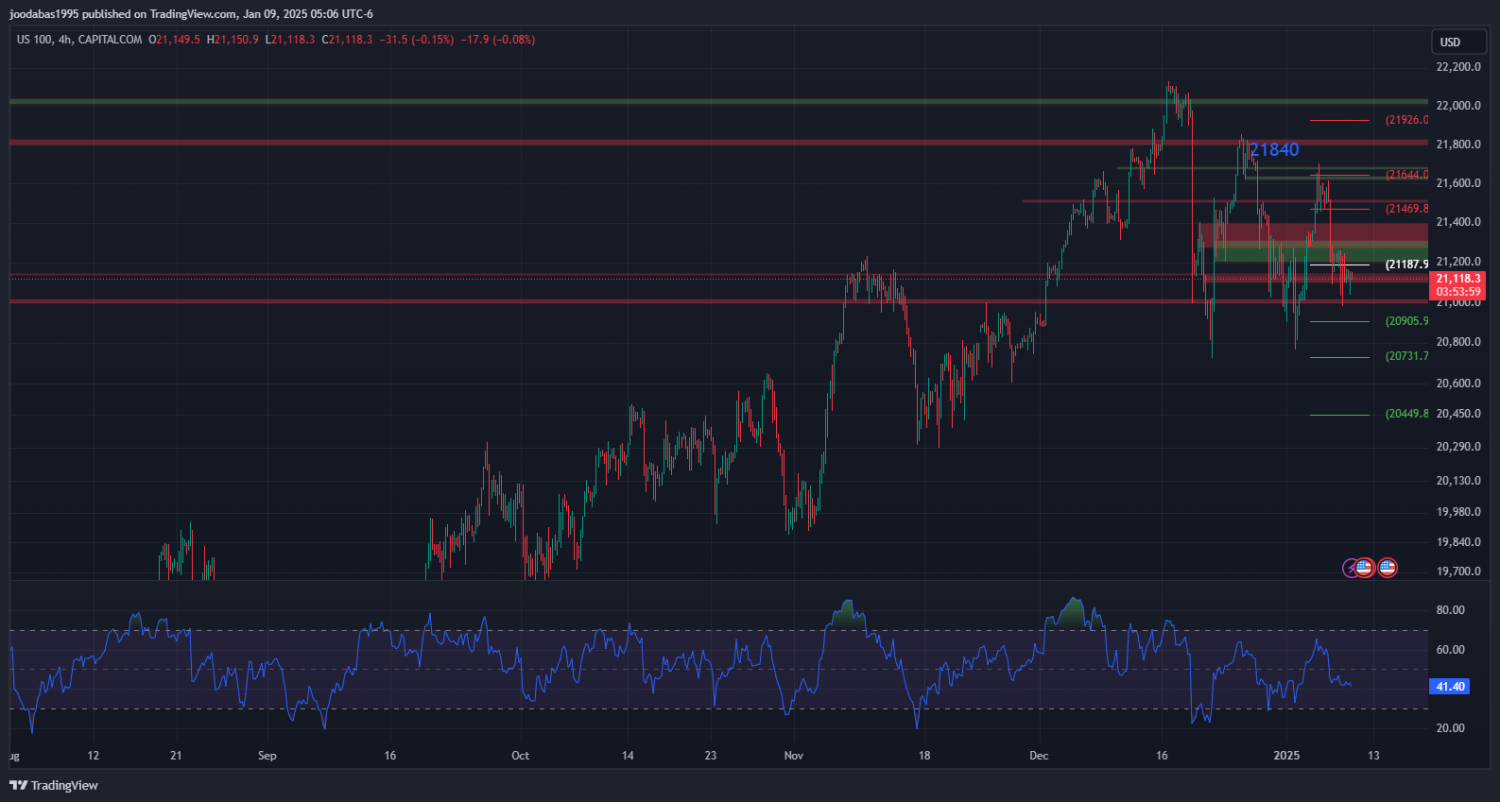1500x802 pixels.
Task: Click the 22,000.0 price scale label
Action: (1457, 106)
